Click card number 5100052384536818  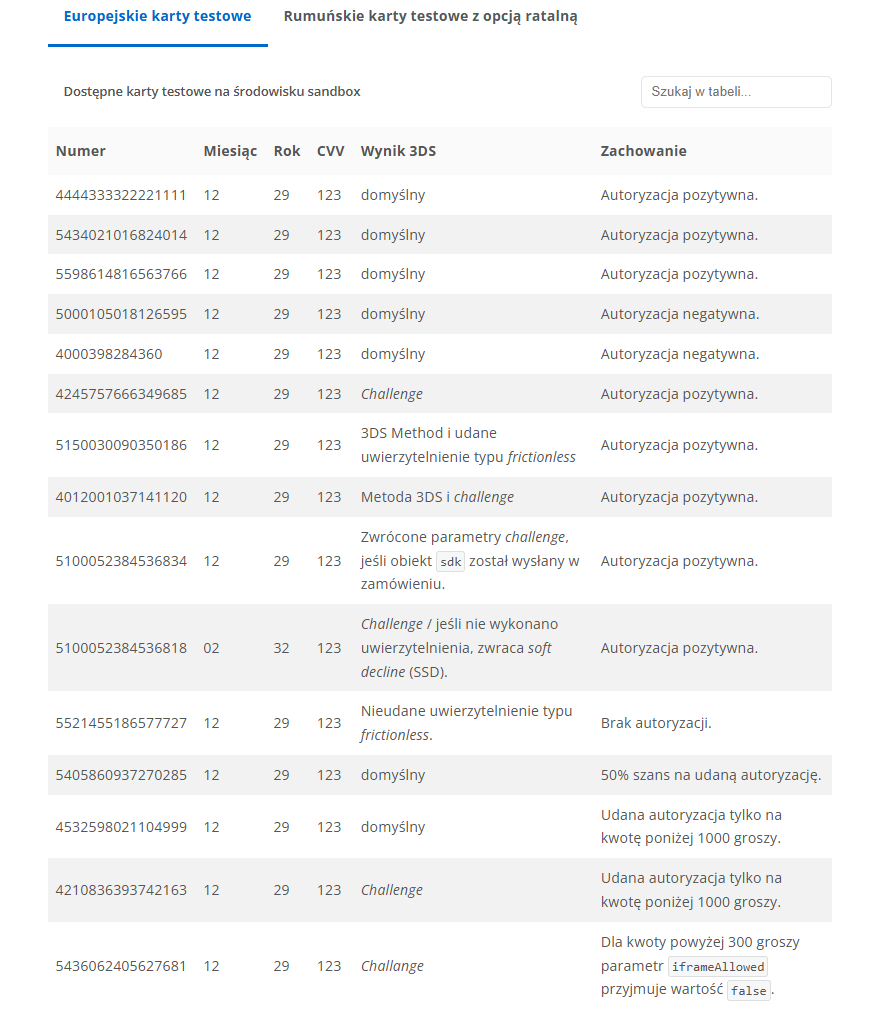click(121, 648)
